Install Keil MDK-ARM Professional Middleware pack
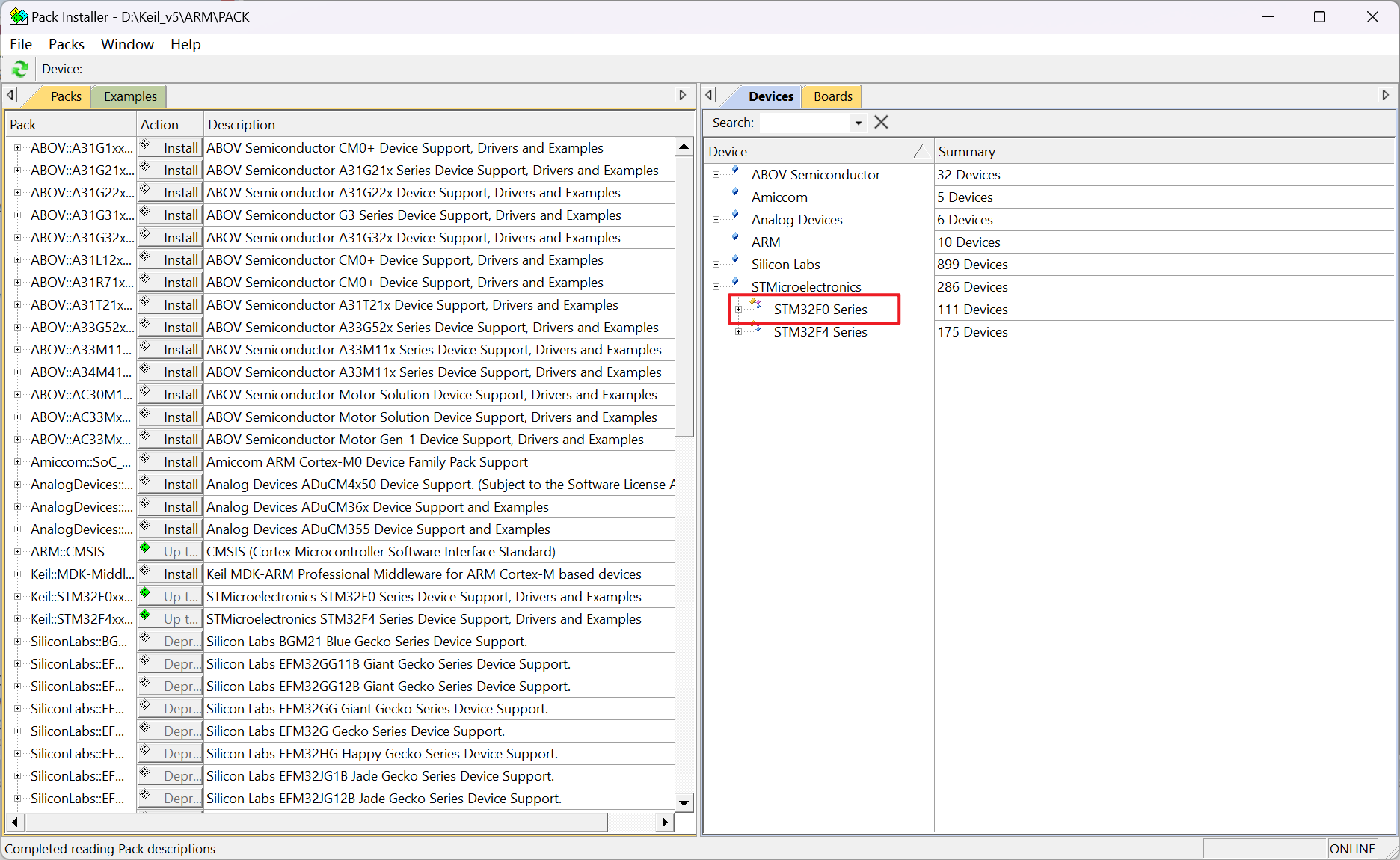The image size is (1400, 860). (x=171, y=574)
